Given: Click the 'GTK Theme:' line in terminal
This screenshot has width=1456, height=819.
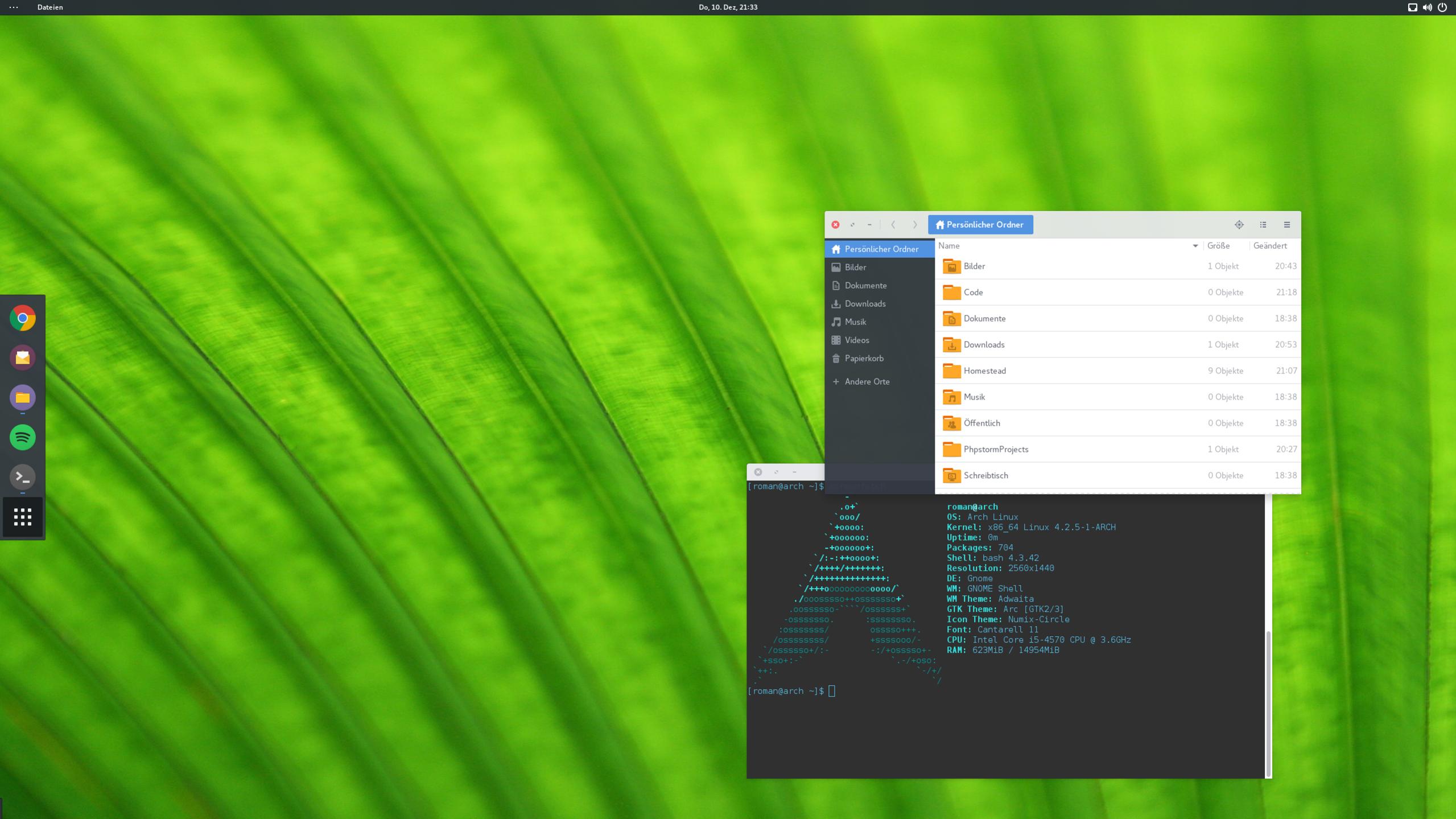Looking at the screenshot, I should pyautogui.click(x=1005, y=610).
